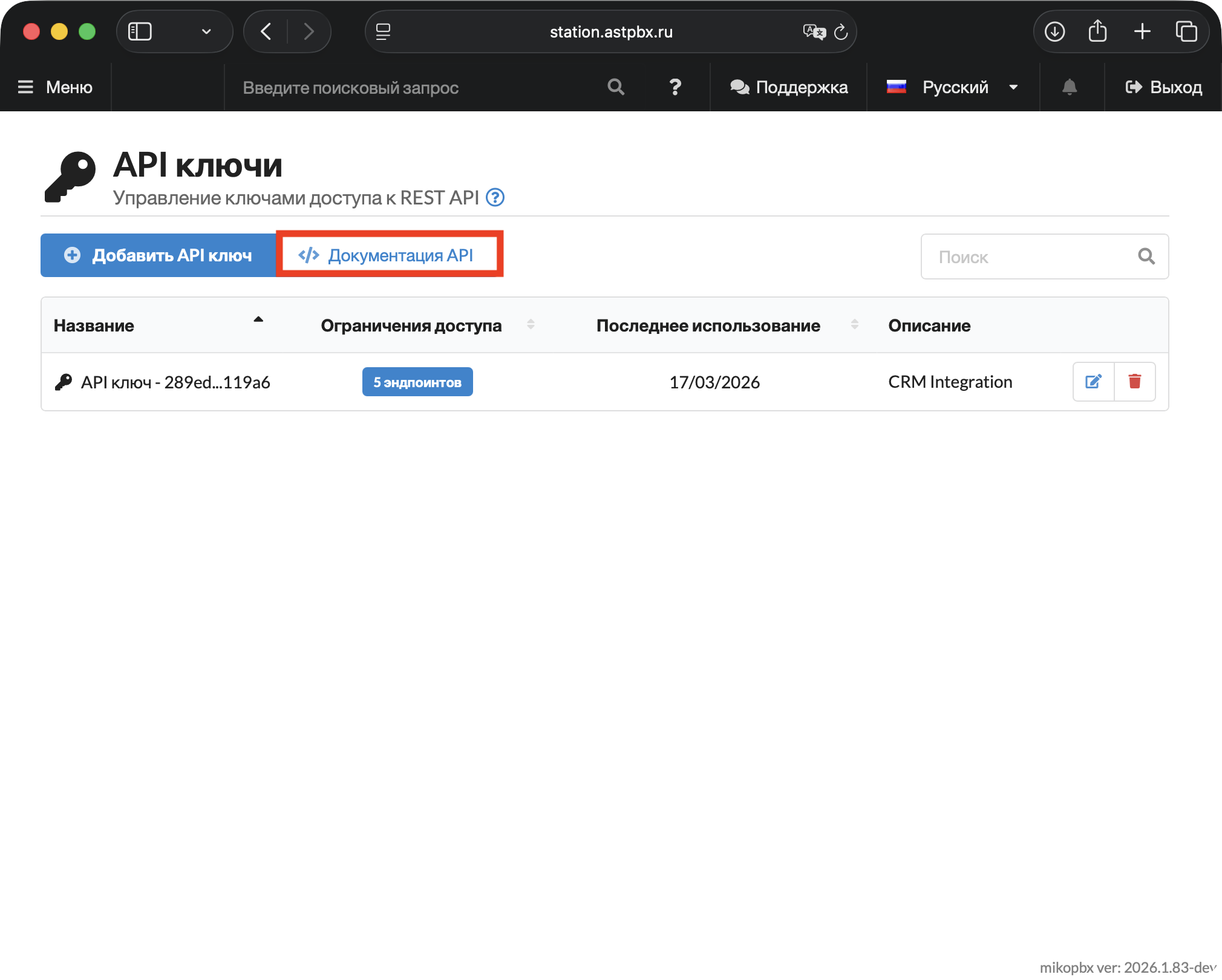The width and height of the screenshot is (1222, 980).
Task: Open the Поддержка support menu item
Action: tap(789, 87)
